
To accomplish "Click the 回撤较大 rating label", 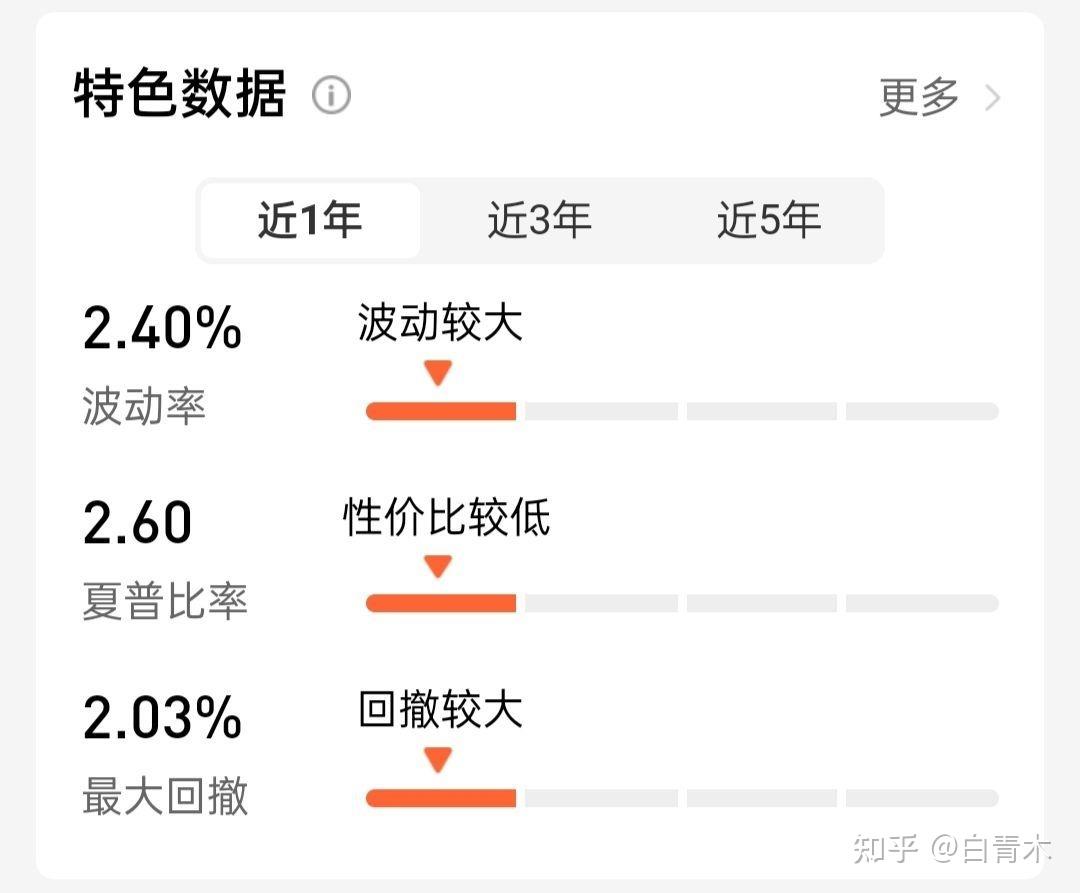I will point(438,711).
